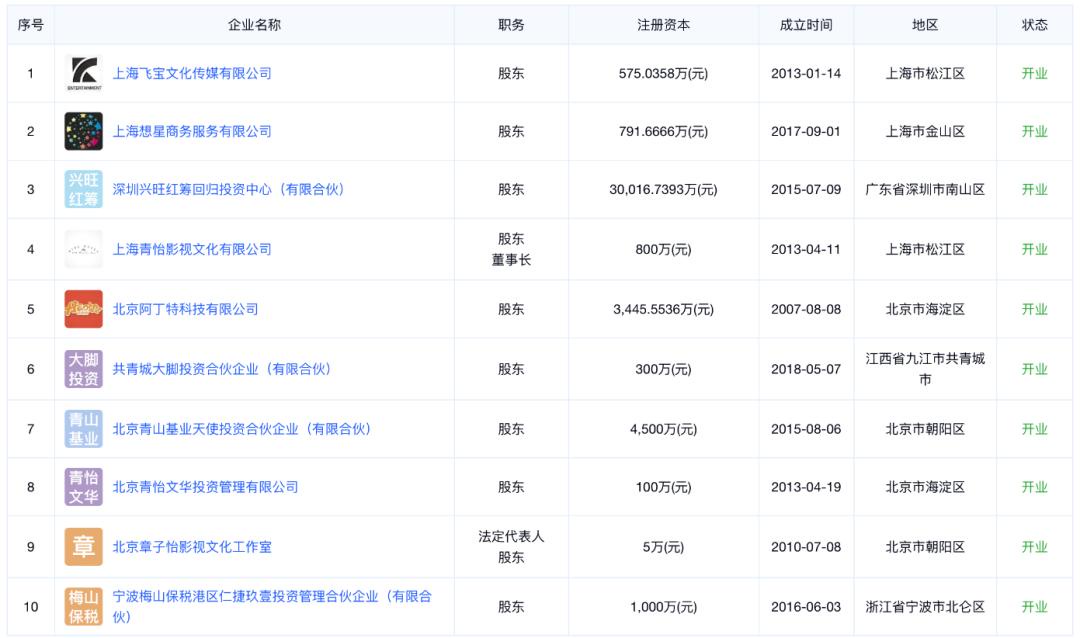Select the 4,500万(元) capital cell

click(x=663, y=429)
